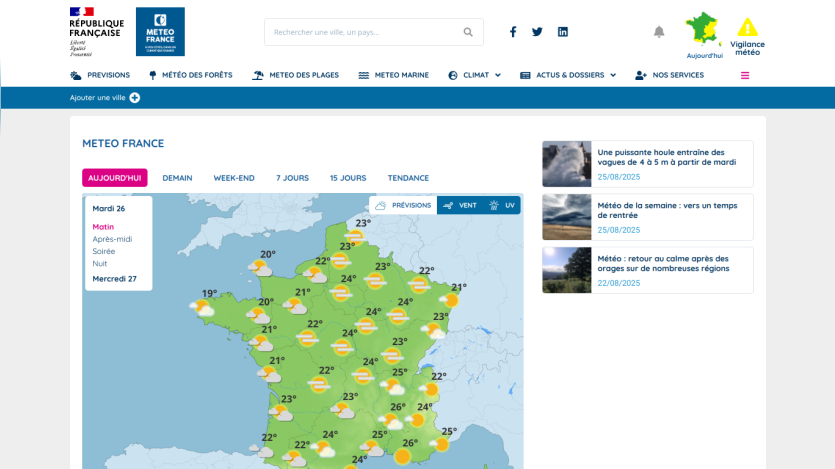Open the Météo France logo home link
The height and width of the screenshot is (469, 835).
160,31
